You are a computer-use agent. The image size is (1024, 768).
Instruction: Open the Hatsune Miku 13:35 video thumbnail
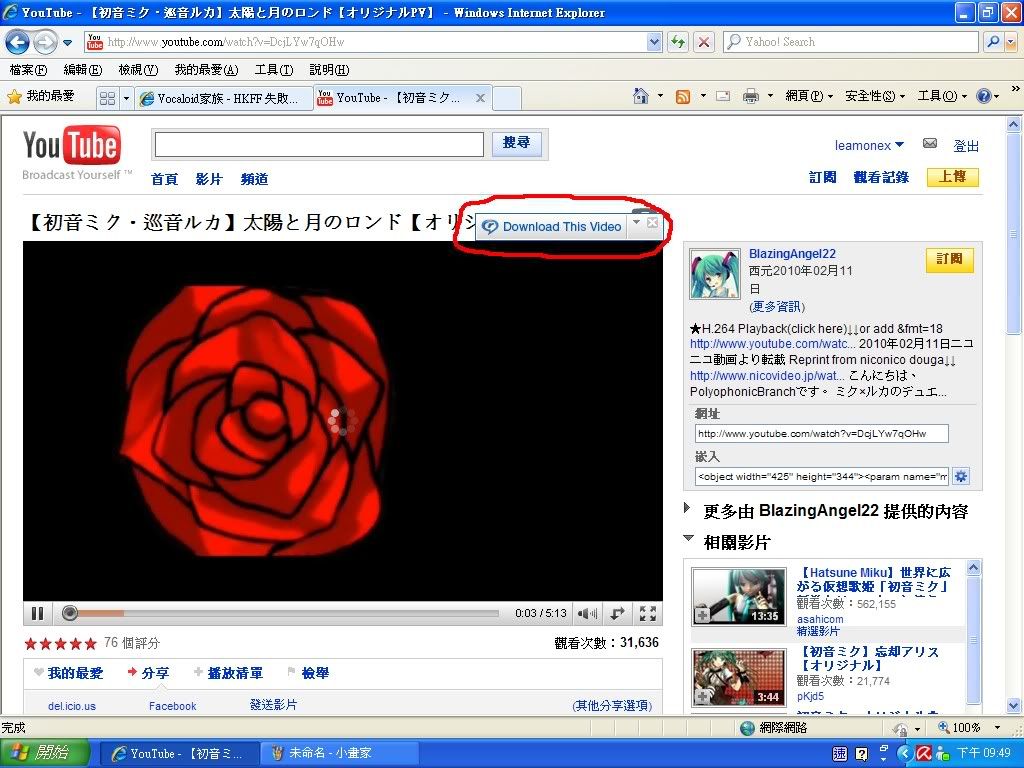point(739,596)
